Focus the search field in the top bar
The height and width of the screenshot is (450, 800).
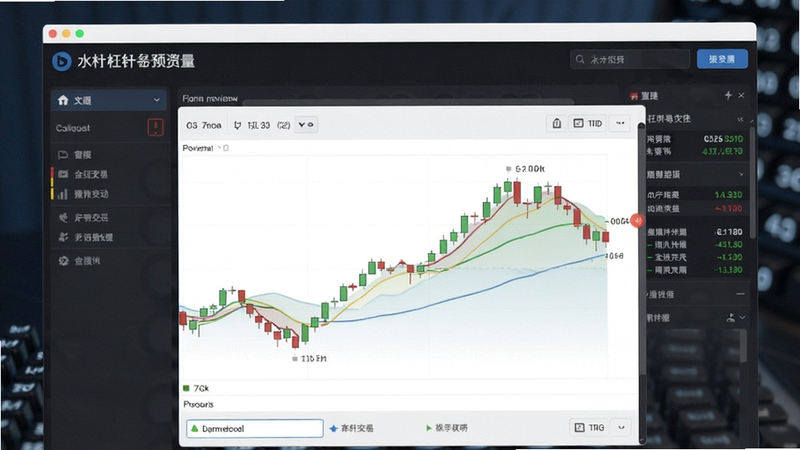630,59
